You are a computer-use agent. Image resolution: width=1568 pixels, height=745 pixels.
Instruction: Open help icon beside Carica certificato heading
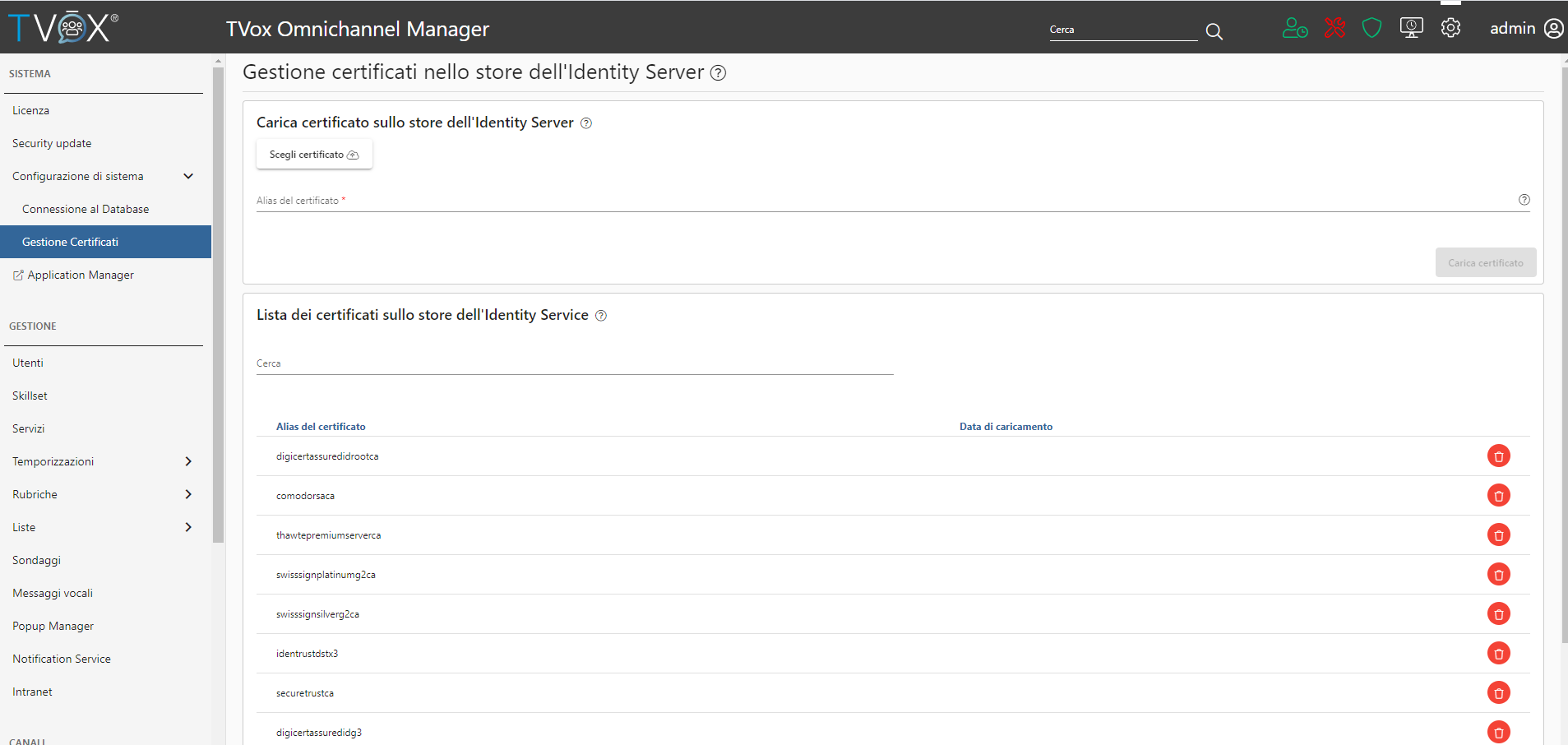pyautogui.click(x=586, y=123)
